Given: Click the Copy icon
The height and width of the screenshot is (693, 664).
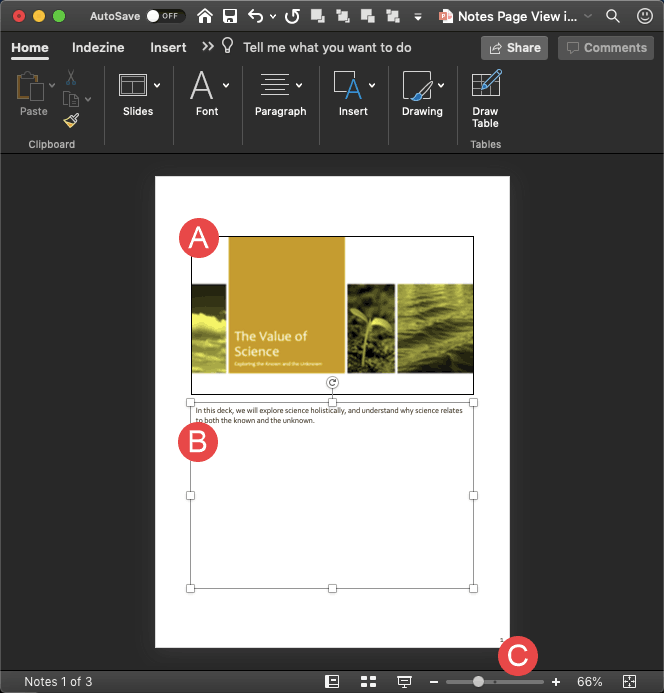Looking at the screenshot, I should coord(71,99).
